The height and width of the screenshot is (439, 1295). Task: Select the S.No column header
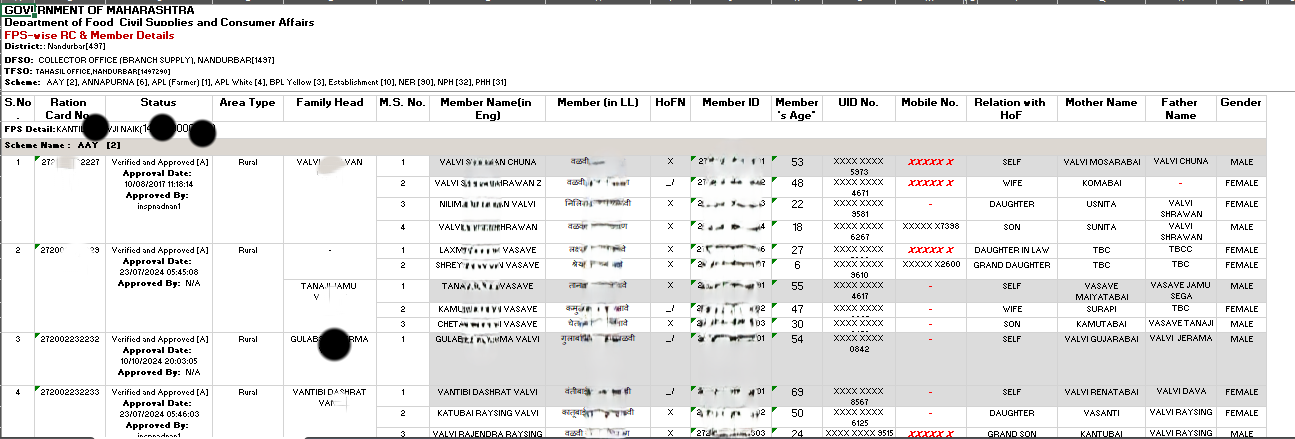[17, 108]
